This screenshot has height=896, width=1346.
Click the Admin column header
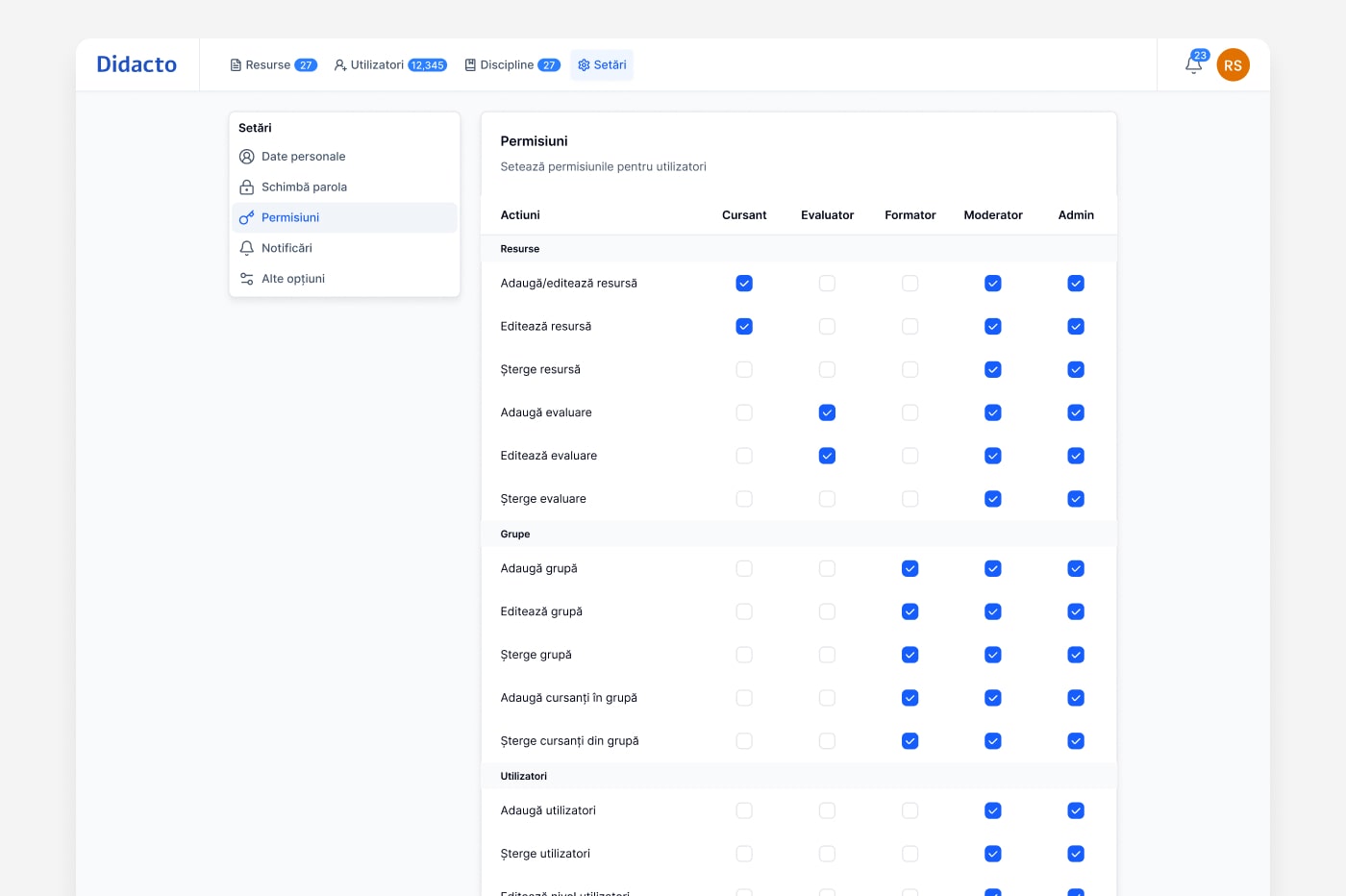pyautogui.click(x=1076, y=215)
